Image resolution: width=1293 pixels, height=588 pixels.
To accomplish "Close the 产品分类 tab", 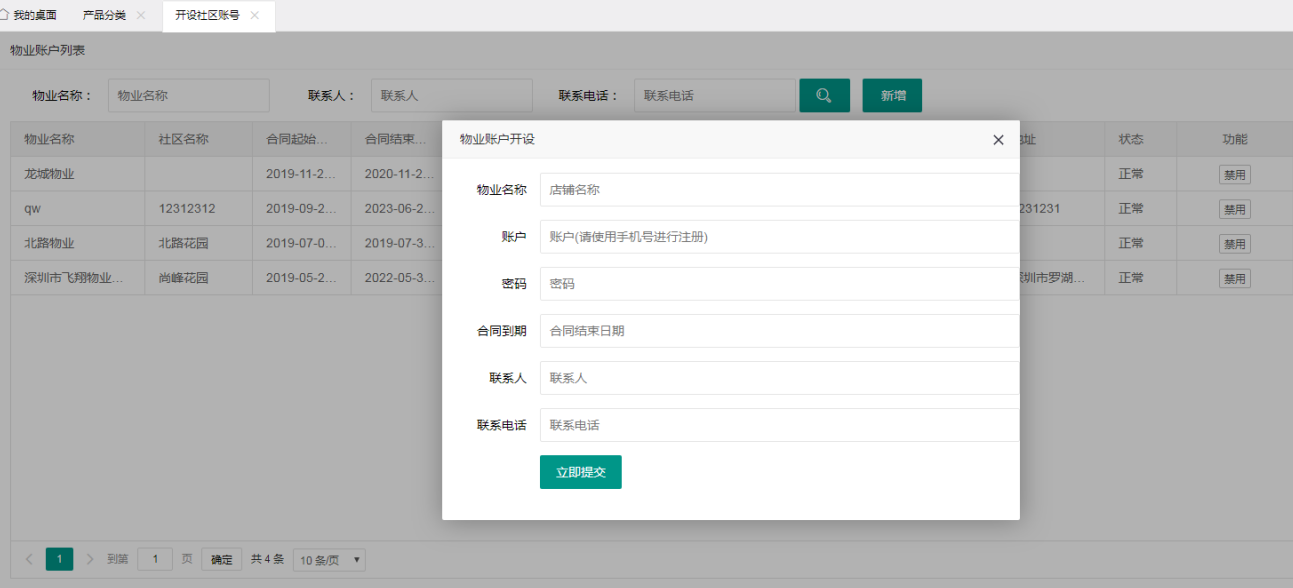I will (141, 15).
